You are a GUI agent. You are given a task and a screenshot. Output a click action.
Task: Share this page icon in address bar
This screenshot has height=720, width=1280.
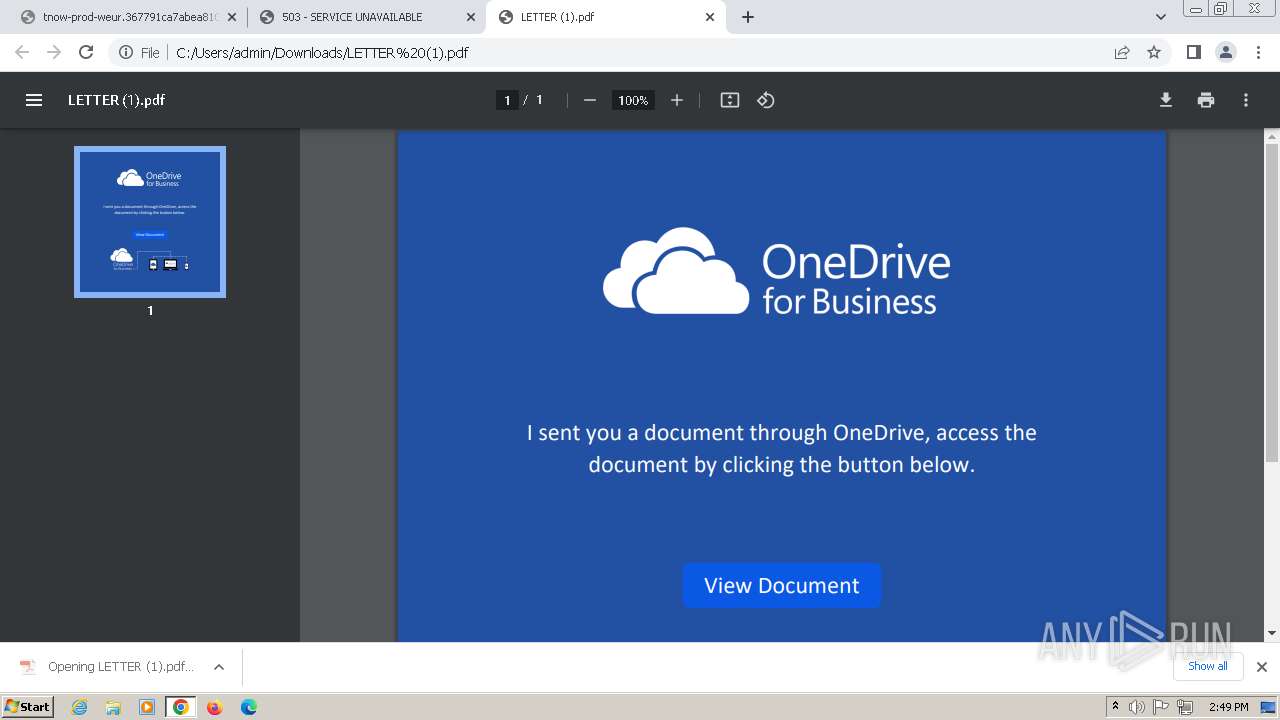pos(1122,52)
